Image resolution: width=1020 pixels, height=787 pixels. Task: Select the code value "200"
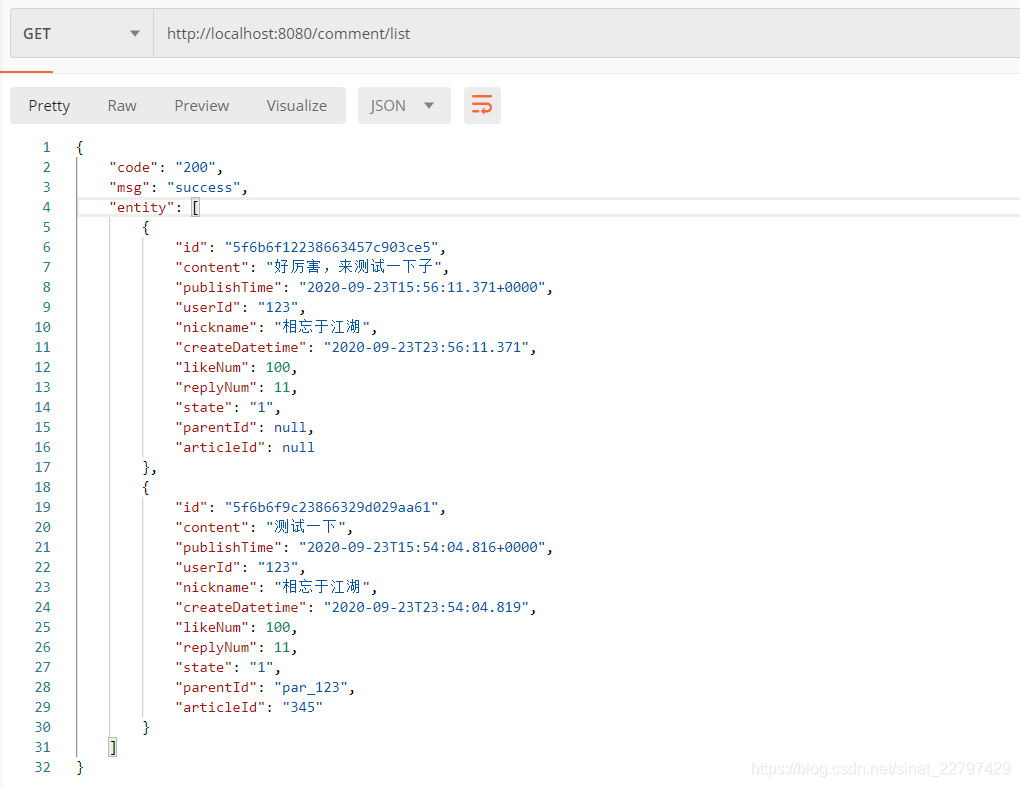[x=196, y=167]
